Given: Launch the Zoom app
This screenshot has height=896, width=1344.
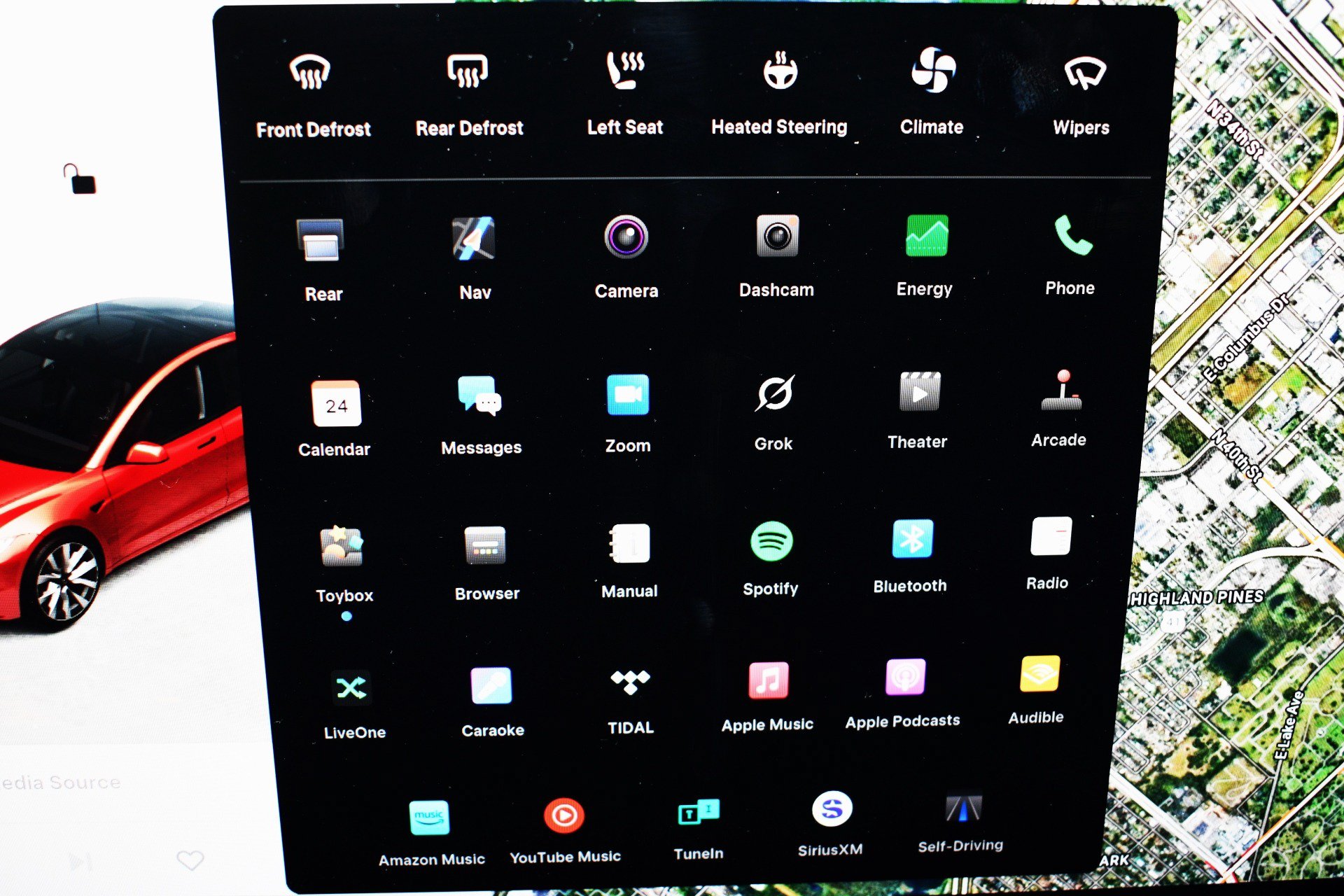Looking at the screenshot, I should click(x=628, y=414).
